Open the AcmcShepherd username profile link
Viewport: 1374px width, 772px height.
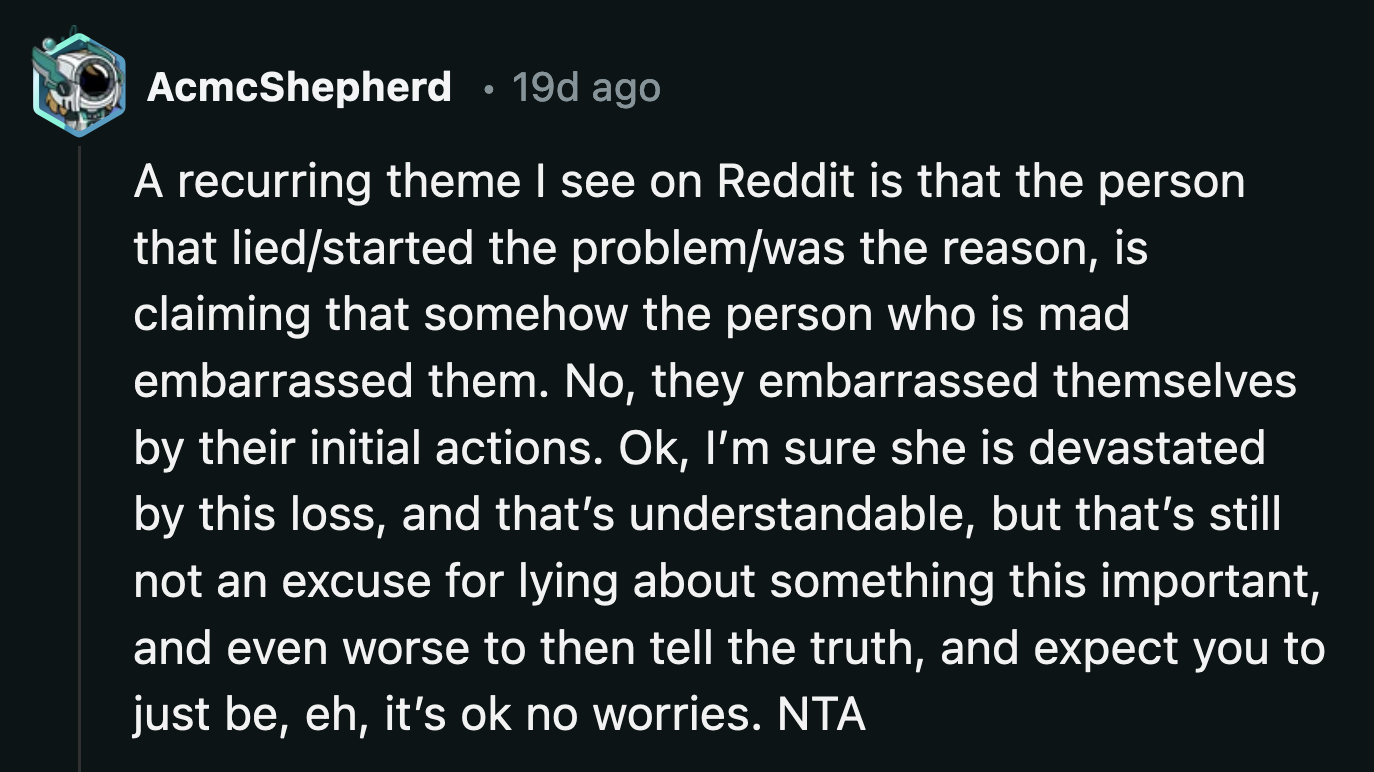299,88
